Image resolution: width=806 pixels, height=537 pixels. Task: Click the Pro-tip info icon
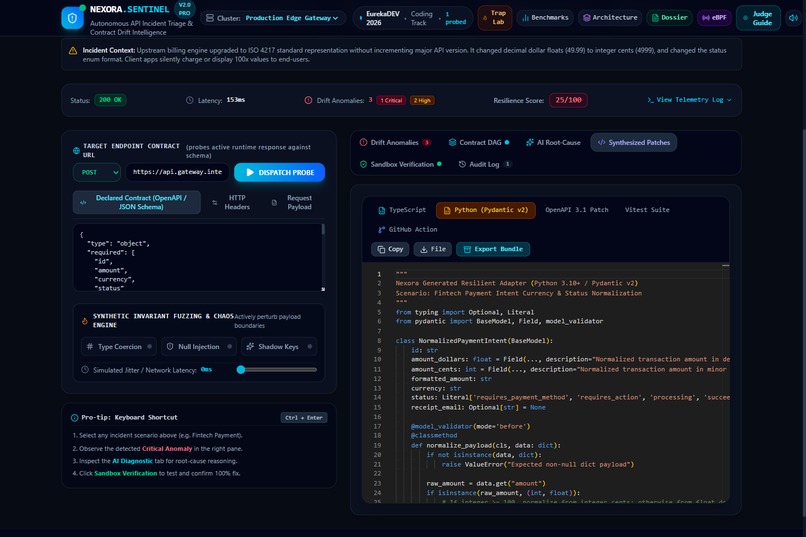[x=75, y=418]
